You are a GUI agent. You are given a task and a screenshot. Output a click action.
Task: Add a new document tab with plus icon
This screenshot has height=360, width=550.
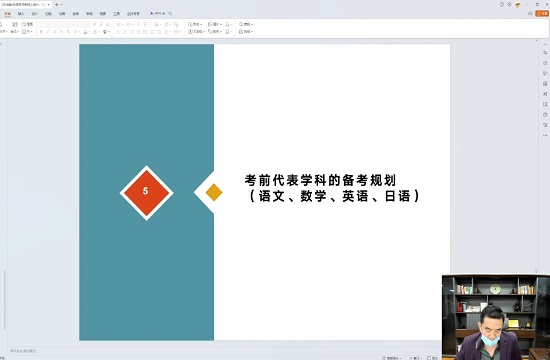coord(56,5)
